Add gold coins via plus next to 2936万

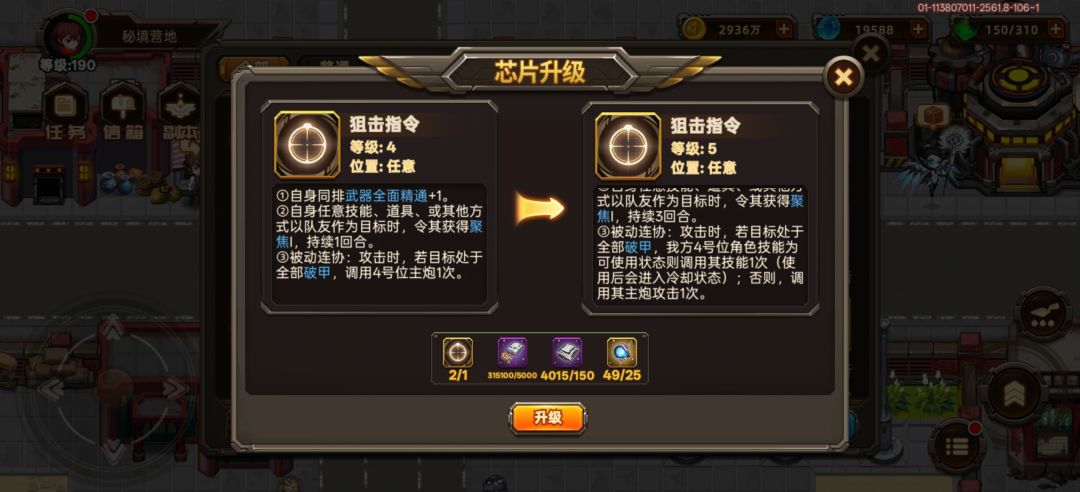784,29
